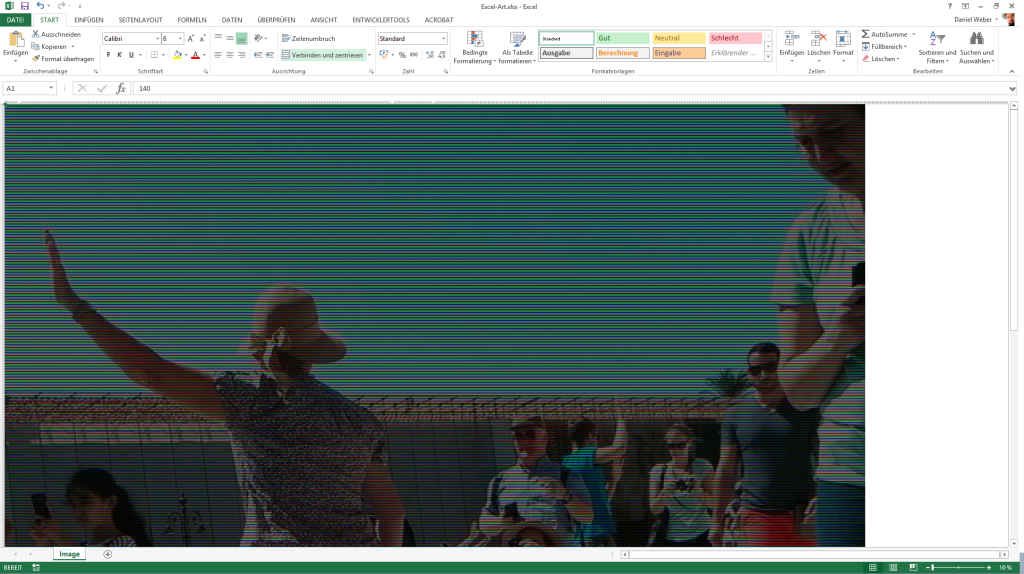Switch to the EINFÜGEN ribbon tab
Image resolution: width=1024 pixels, height=574 pixels.
tap(89, 20)
